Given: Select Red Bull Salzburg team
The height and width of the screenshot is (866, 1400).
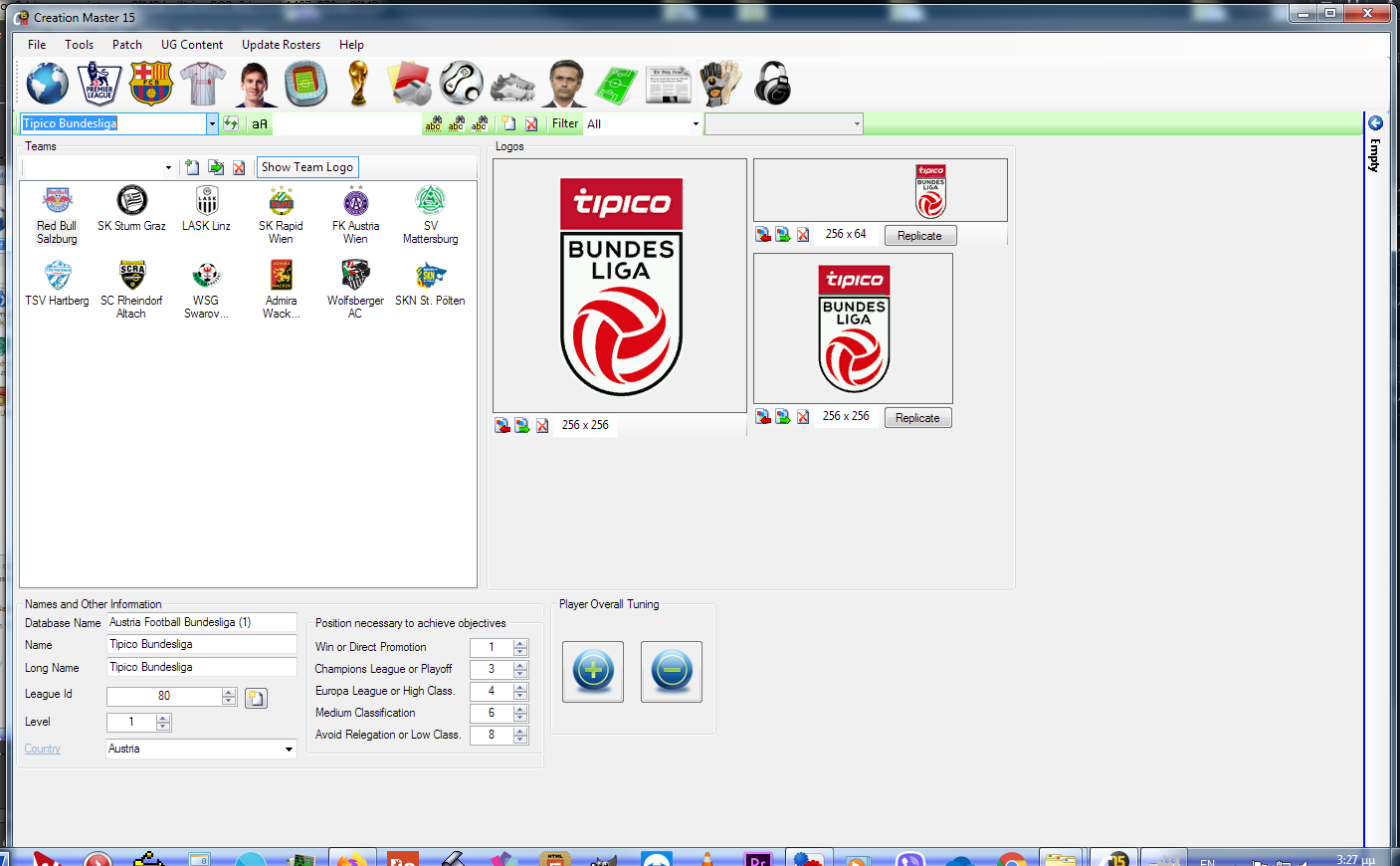Looking at the screenshot, I should [57, 215].
